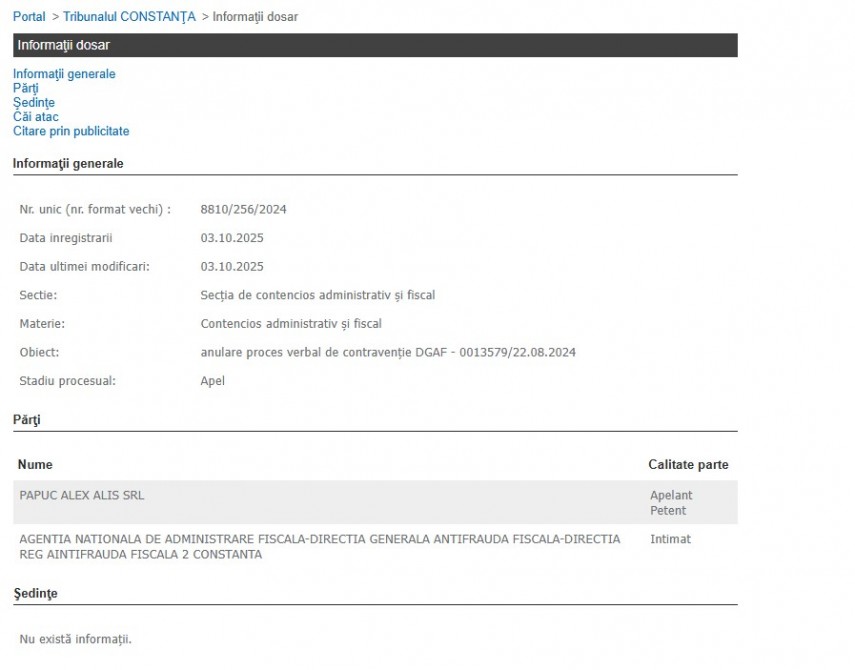Viewport: 855px width, 670px height.
Task: Select the Obiect text about anulare proces verbal
Action: pyautogui.click(x=388, y=353)
